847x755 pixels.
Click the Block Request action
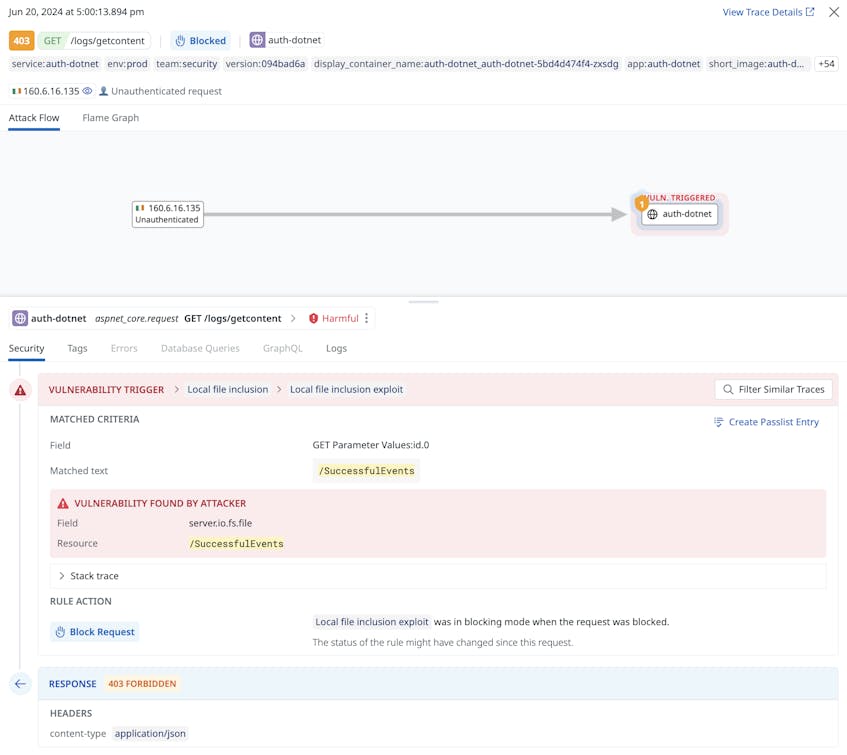pyautogui.click(x=95, y=631)
